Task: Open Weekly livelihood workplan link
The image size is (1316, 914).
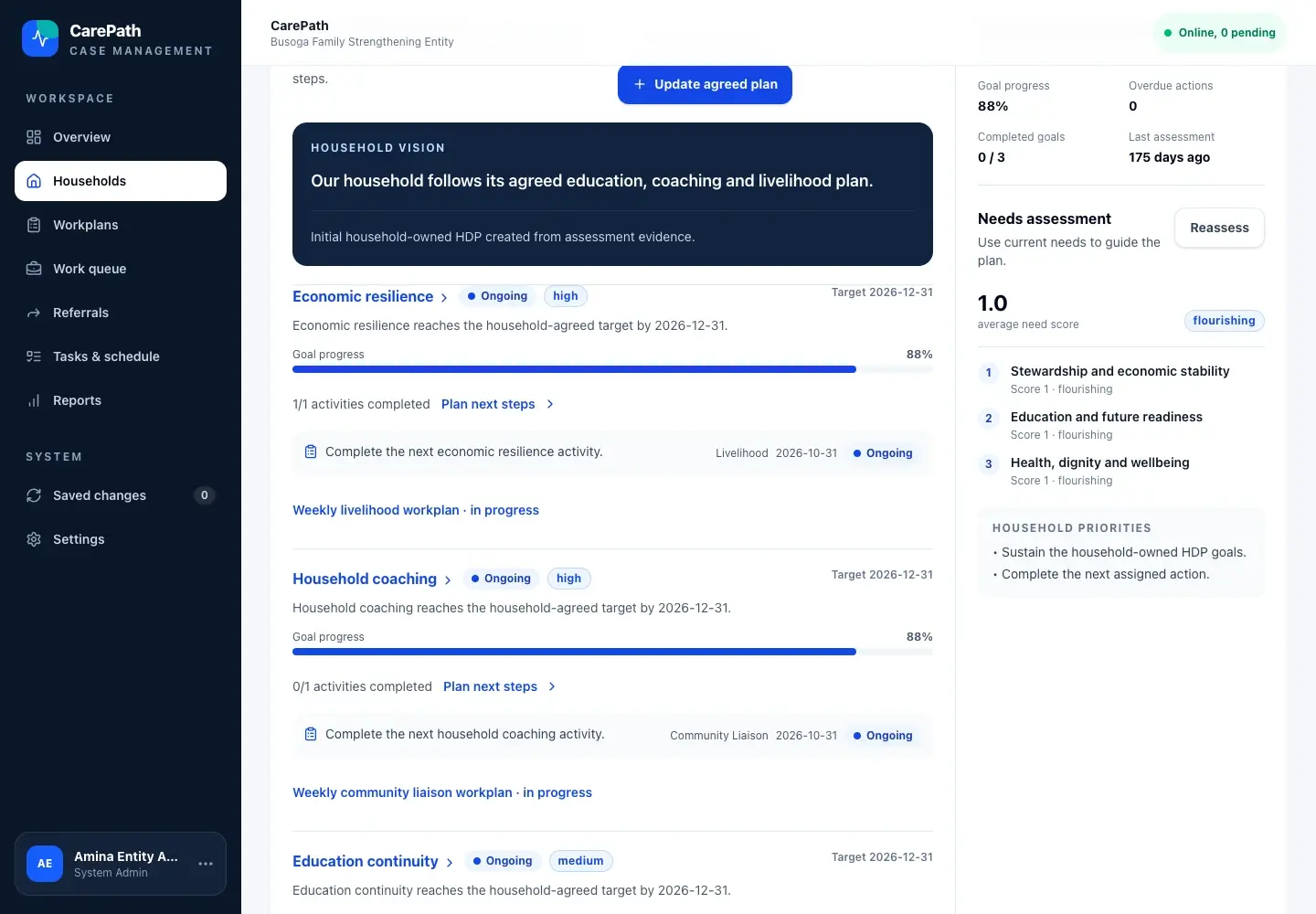Action: 416,510
